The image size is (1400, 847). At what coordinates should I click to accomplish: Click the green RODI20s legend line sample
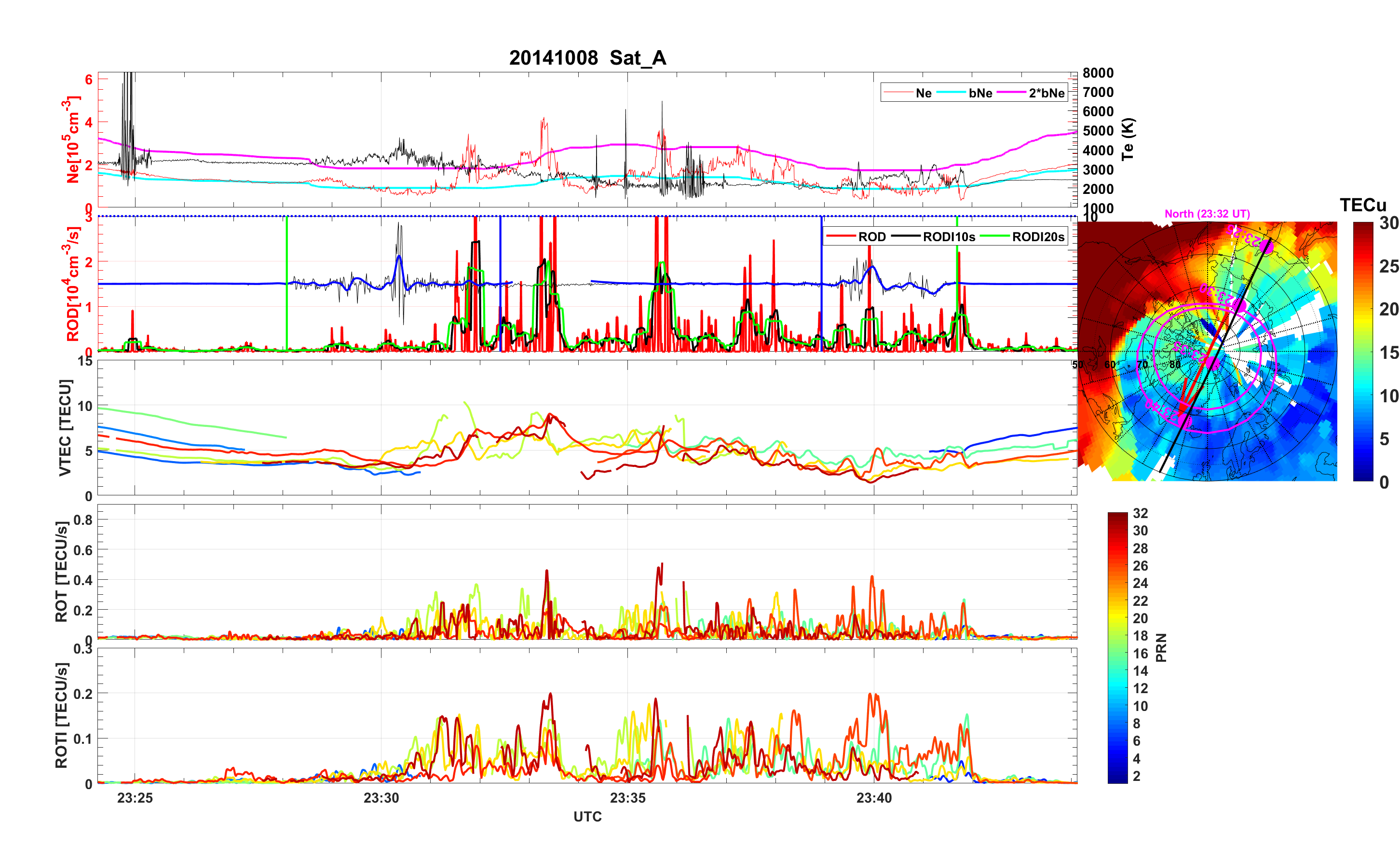point(994,236)
